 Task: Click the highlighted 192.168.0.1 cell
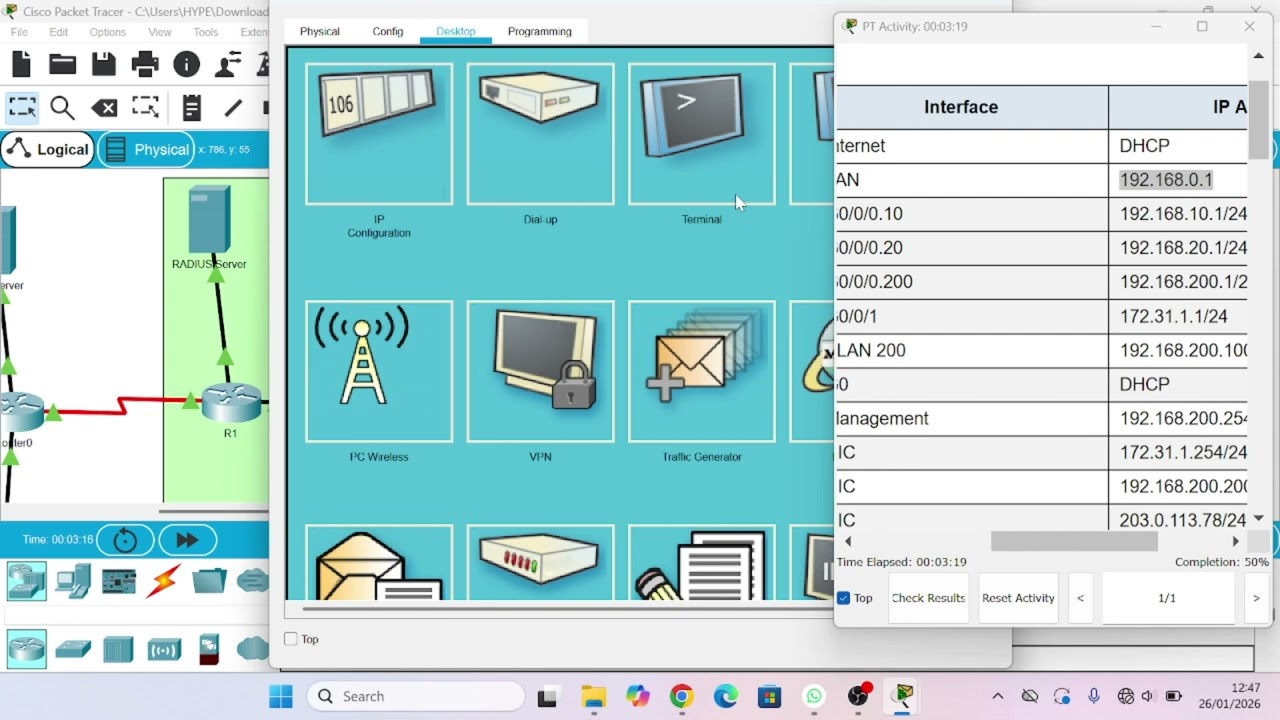[x=1166, y=180]
